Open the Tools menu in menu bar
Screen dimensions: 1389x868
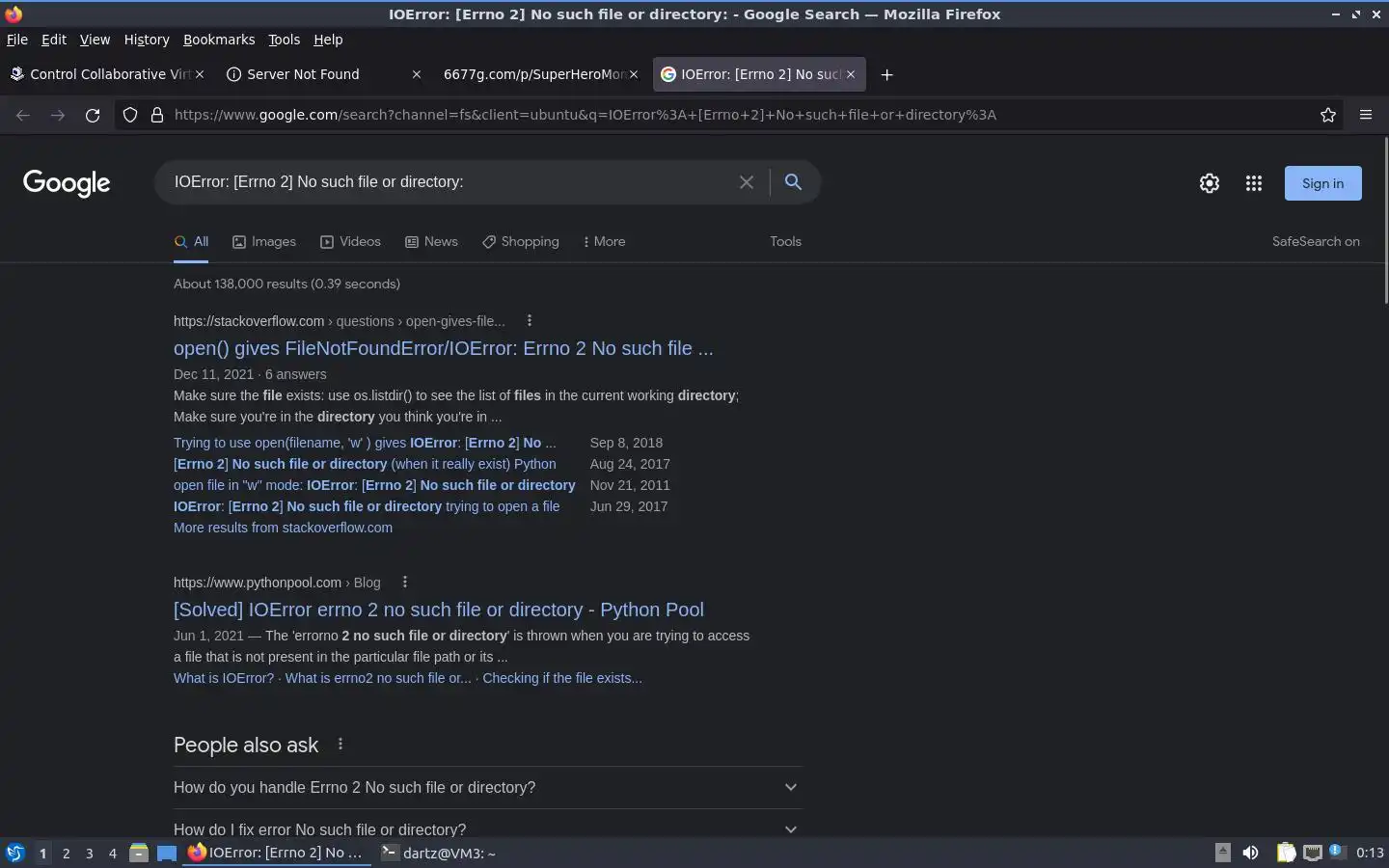tap(284, 40)
